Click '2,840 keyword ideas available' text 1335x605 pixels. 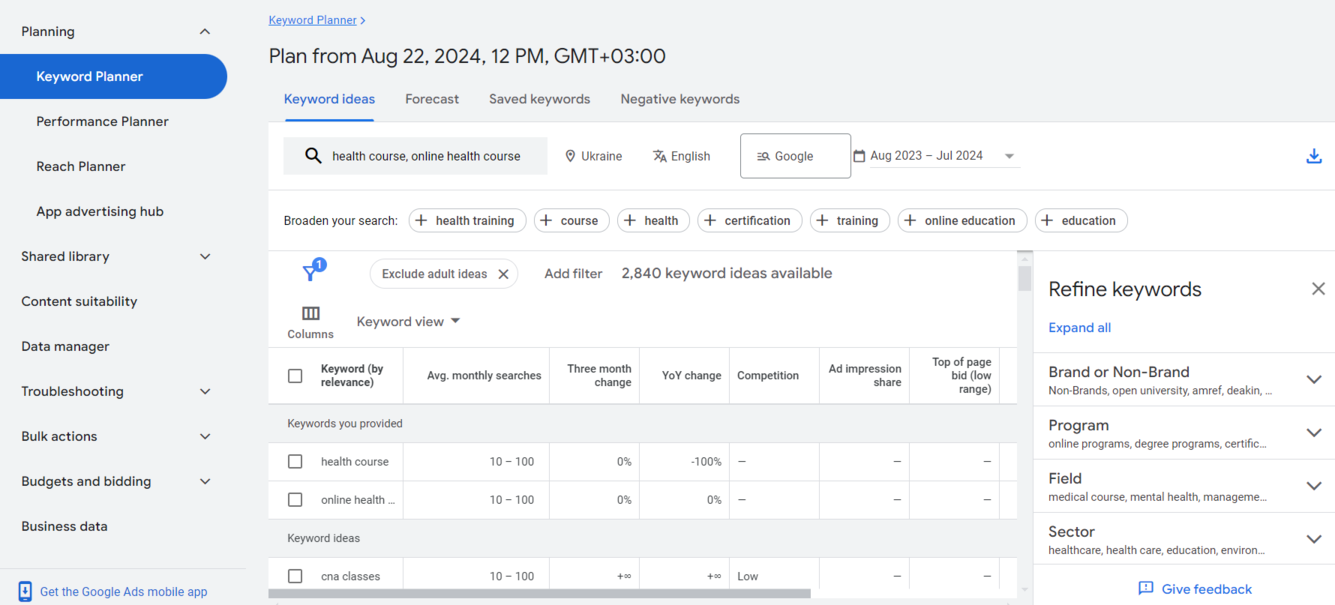tap(727, 274)
